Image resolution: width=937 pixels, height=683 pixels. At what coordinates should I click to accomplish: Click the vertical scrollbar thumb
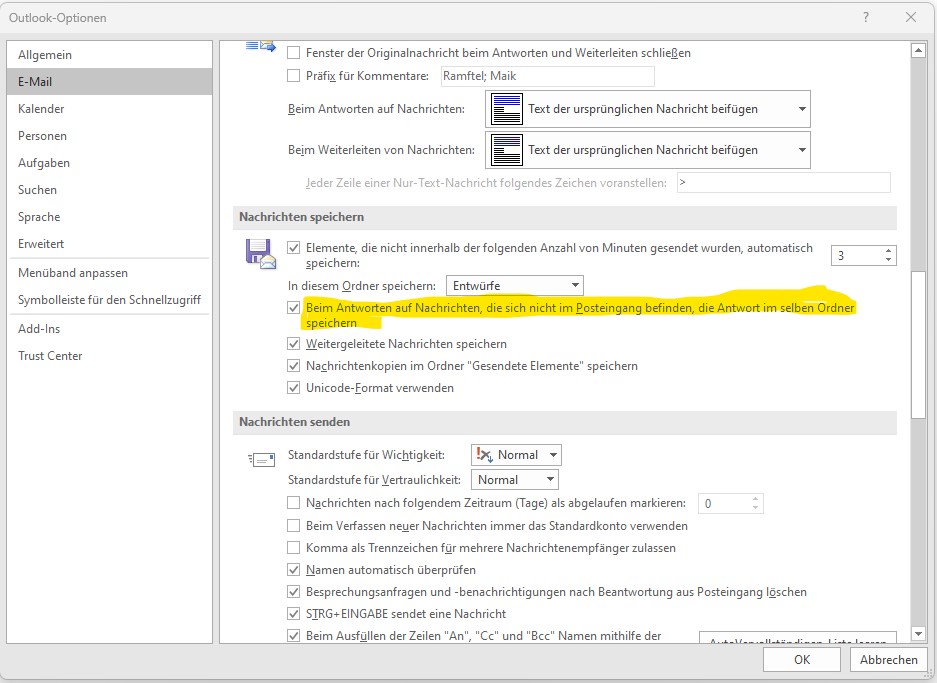click(918, 345)
